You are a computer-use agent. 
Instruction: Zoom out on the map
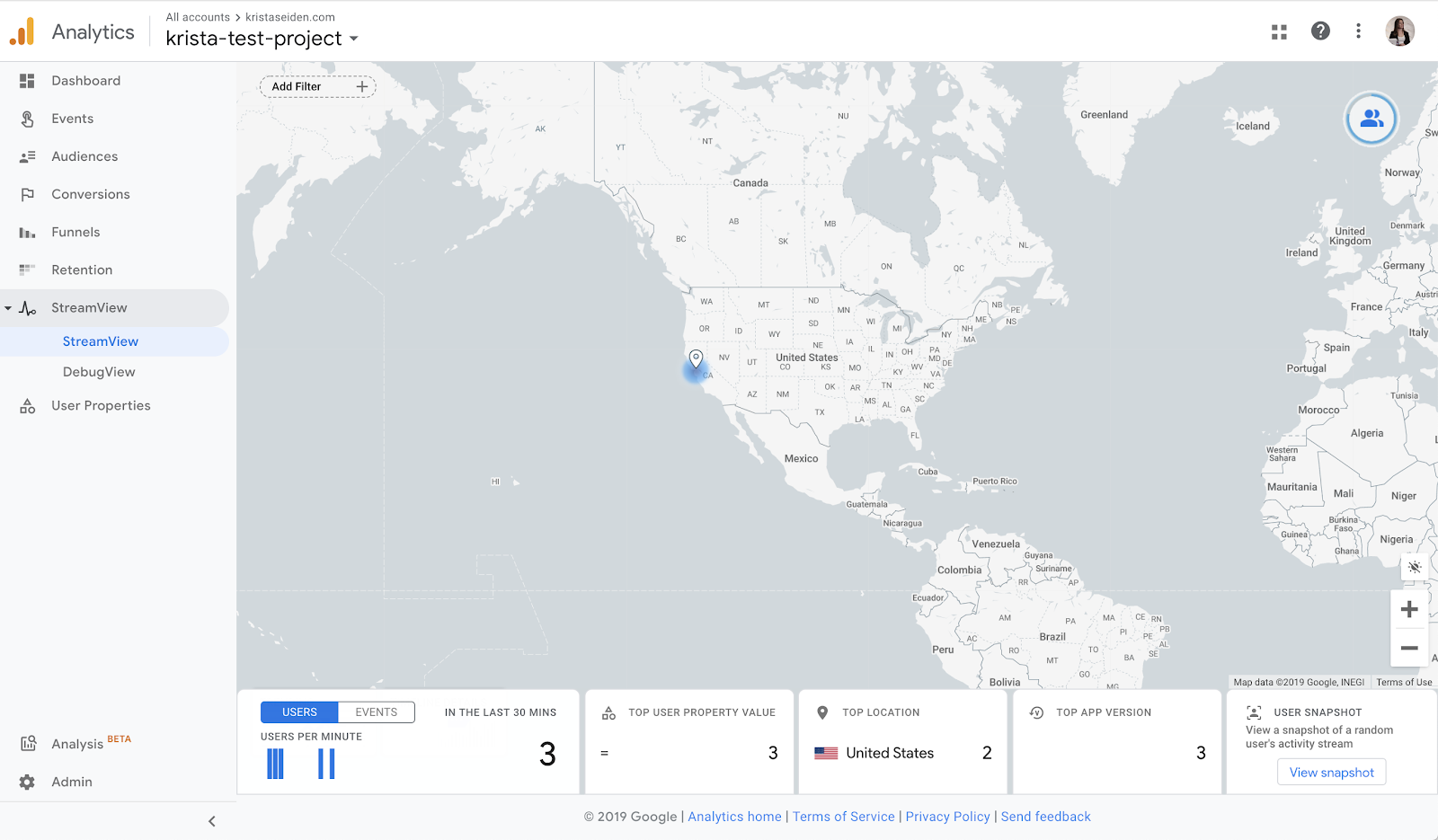click(x=1409, y=648)
